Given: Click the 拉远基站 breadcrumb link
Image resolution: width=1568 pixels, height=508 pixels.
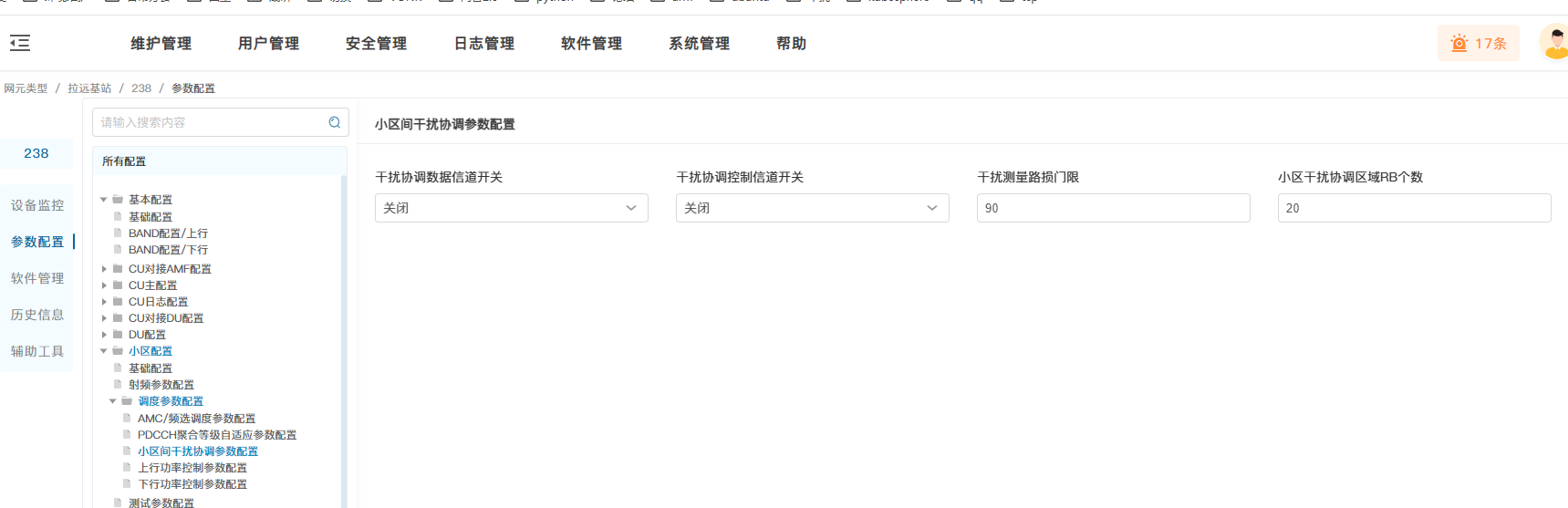Looking at the screenshot, I should coord(89,88).
